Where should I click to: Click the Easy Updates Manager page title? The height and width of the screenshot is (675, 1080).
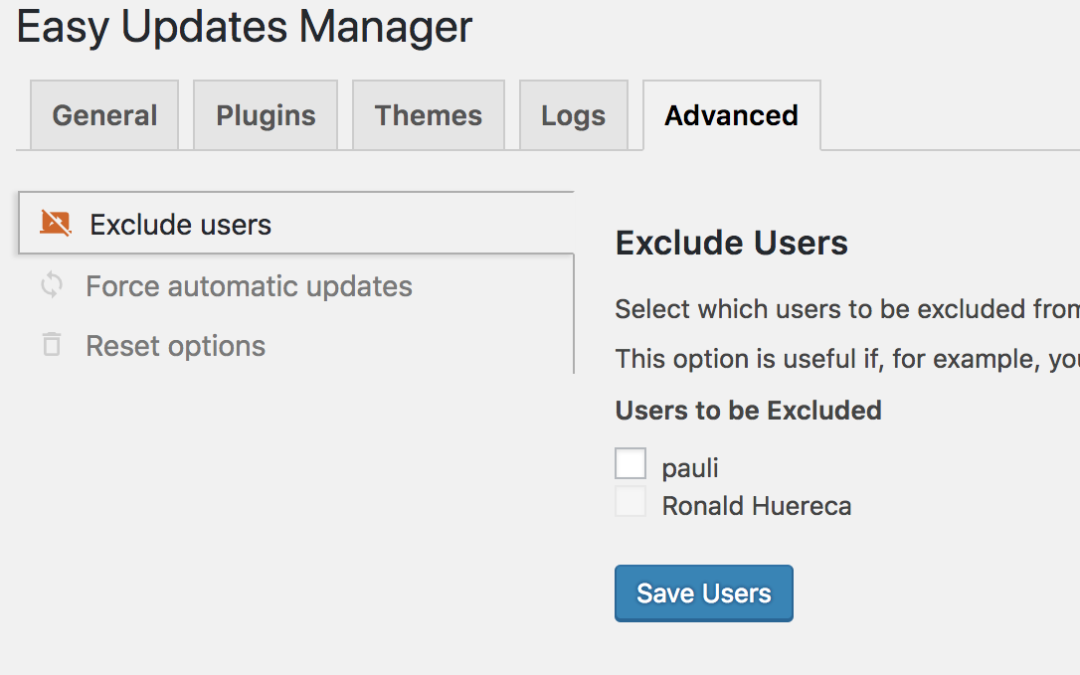click(245, 28)
